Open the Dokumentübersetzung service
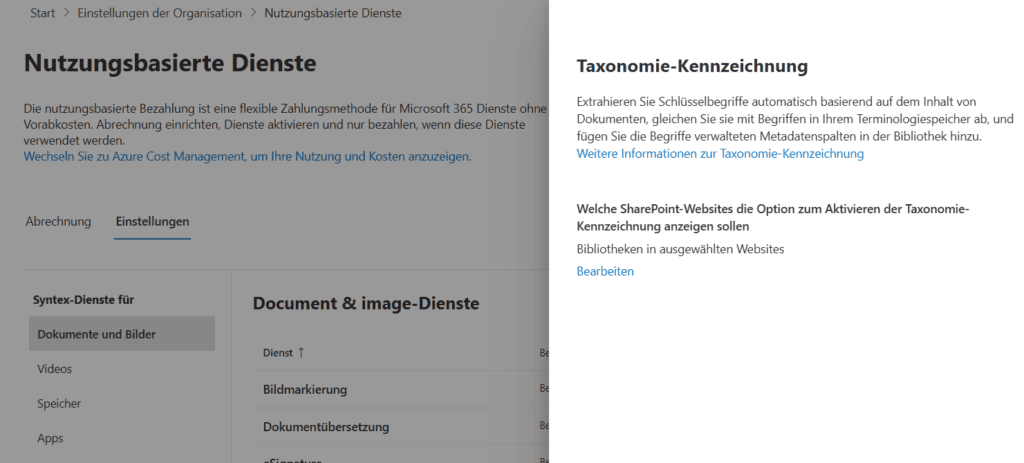 [325, 427]
